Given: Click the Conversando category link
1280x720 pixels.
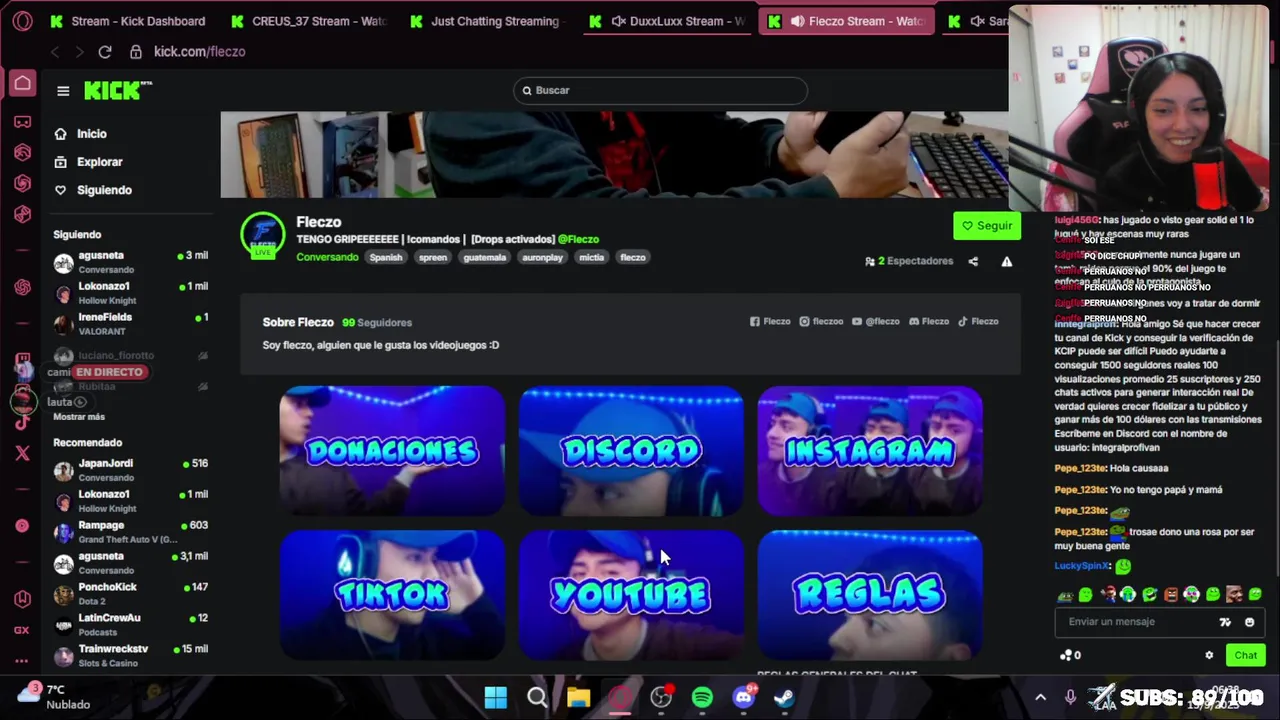Looking at the screenshot, I should 327,258.
